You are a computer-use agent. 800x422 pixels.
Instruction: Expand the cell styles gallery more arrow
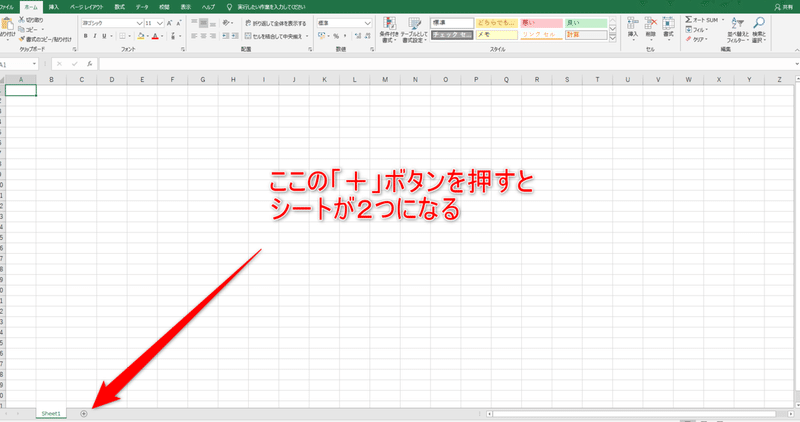coord(613,38)
